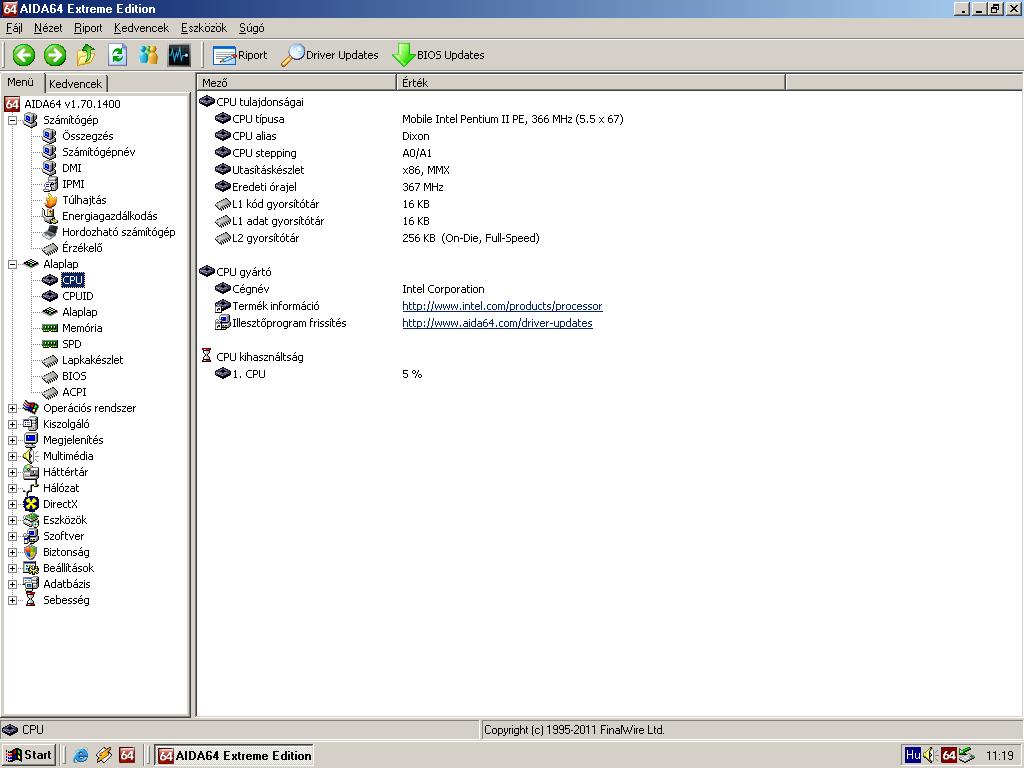The width and height of the screenshot is (1024, 768).
Task: Open the Eszközök menu
Action: tap(204, 28)
